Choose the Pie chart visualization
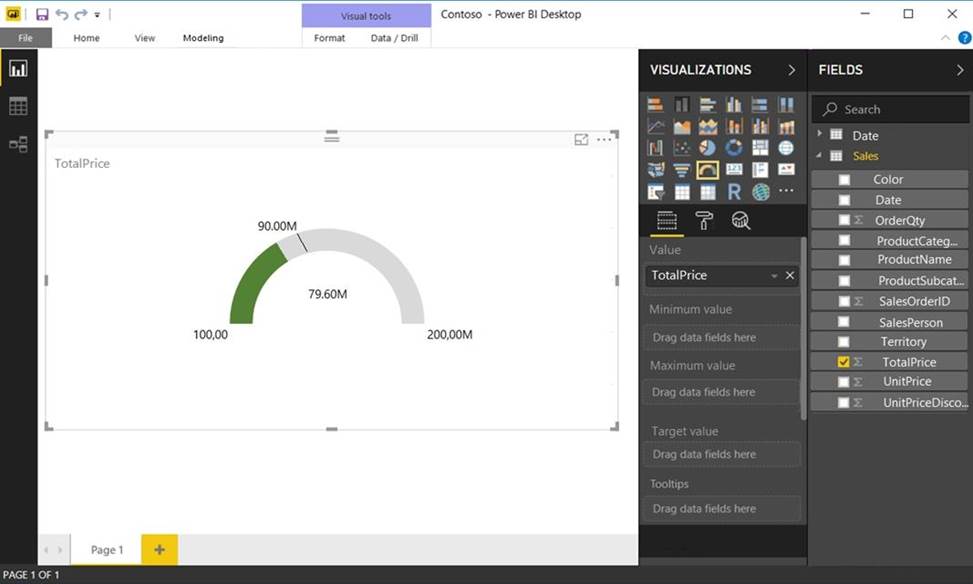Viewport: 973px width, 584px height. 708,148
